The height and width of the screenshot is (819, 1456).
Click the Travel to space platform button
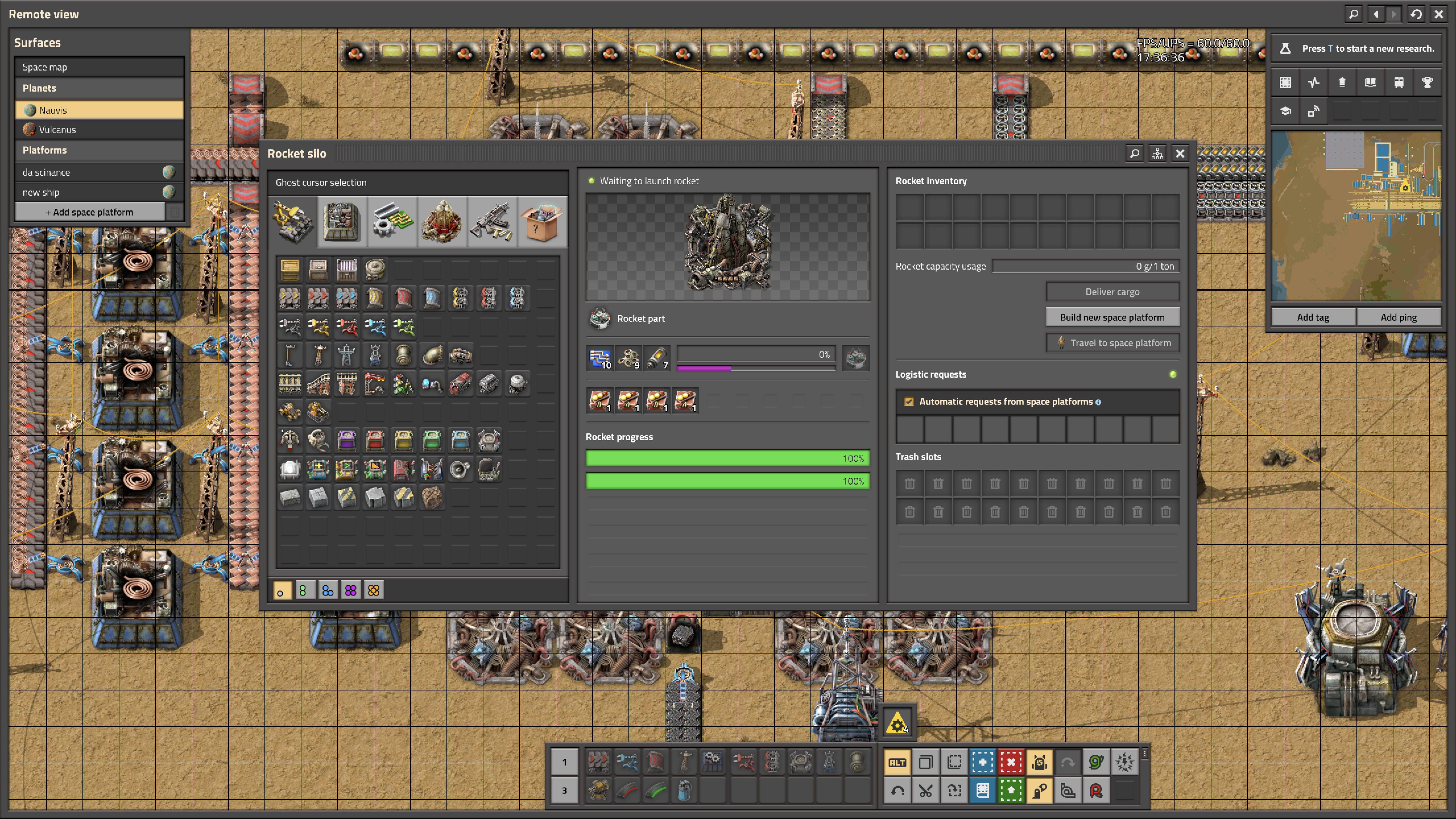1112,342
